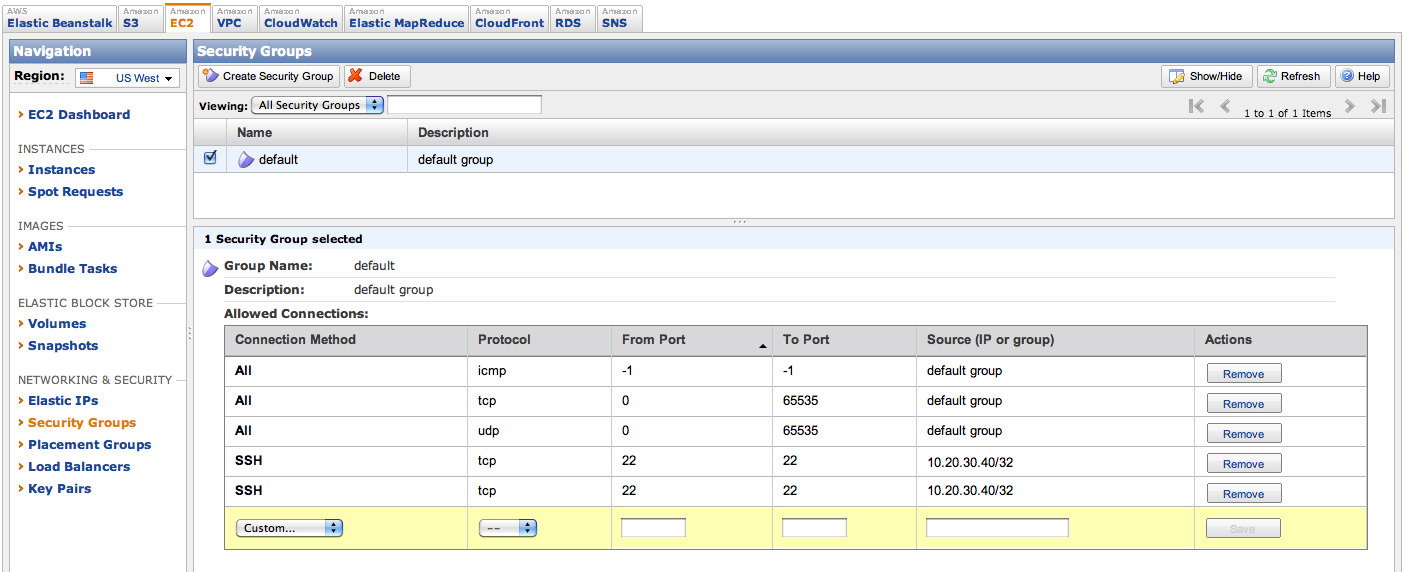Click the Show/Hide button
1407x572 pixels.
1206,76
